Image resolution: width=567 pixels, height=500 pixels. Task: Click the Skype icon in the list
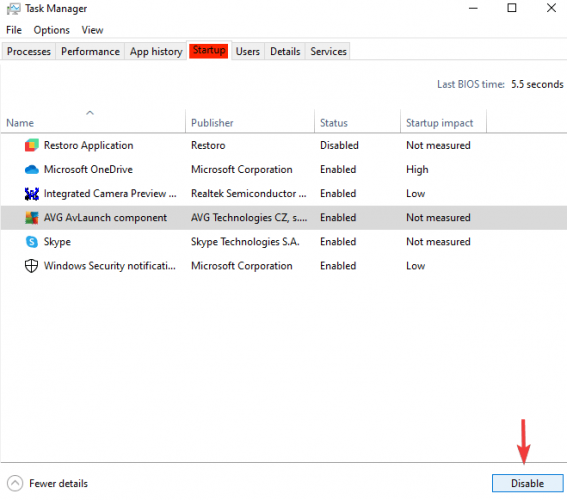(31, 242)
